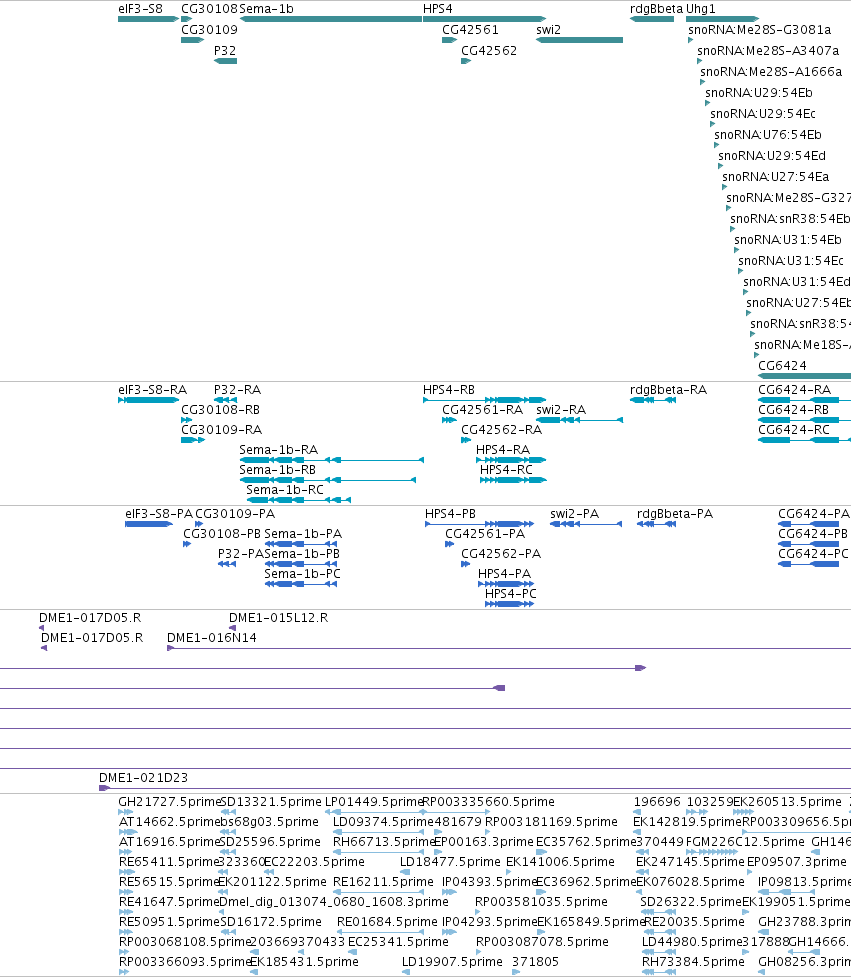Select the CG30109-PA protein label
851x977 pixels.
[235, 513]
